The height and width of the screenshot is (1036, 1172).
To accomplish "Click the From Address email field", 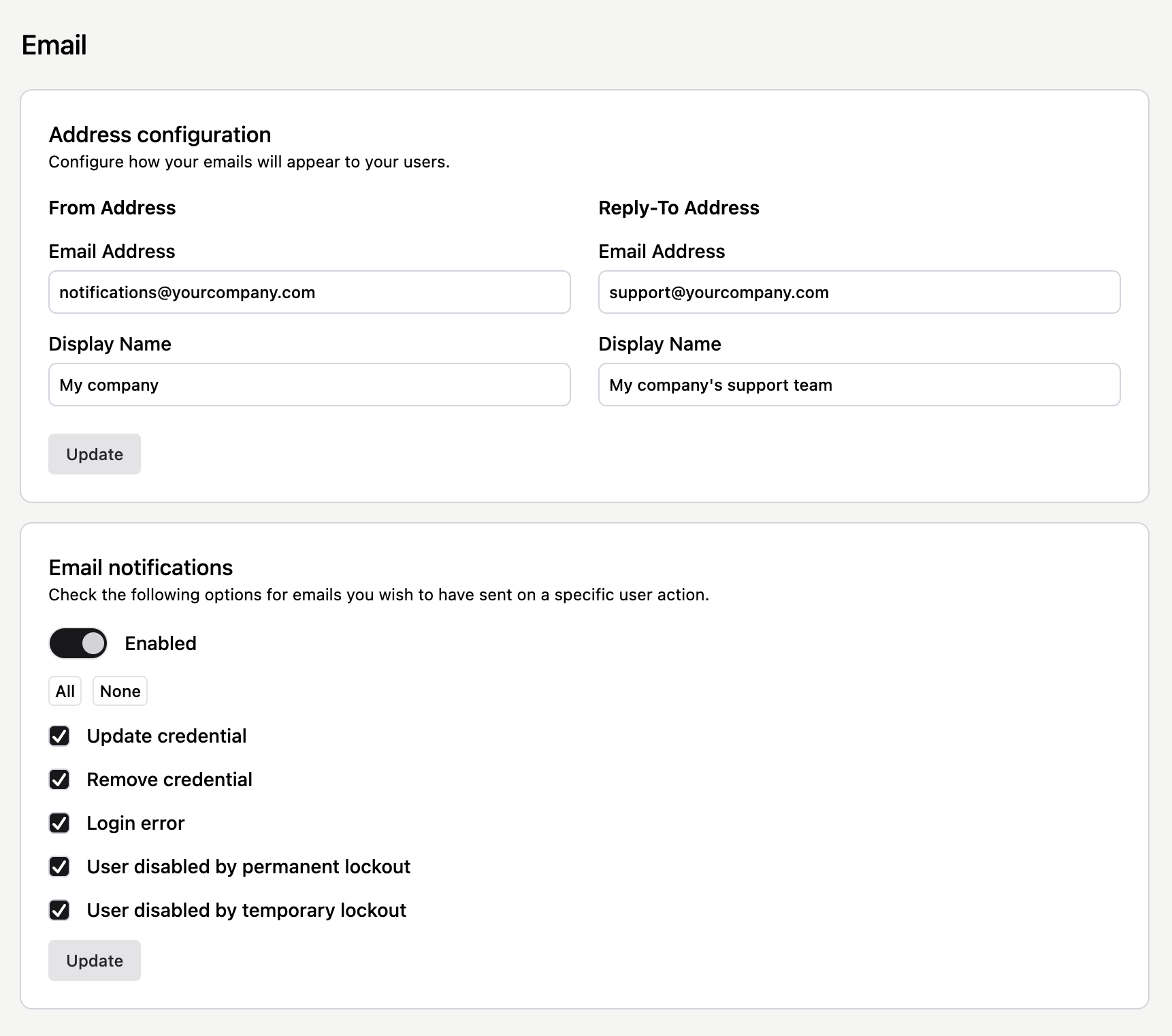I will (308, 292).
